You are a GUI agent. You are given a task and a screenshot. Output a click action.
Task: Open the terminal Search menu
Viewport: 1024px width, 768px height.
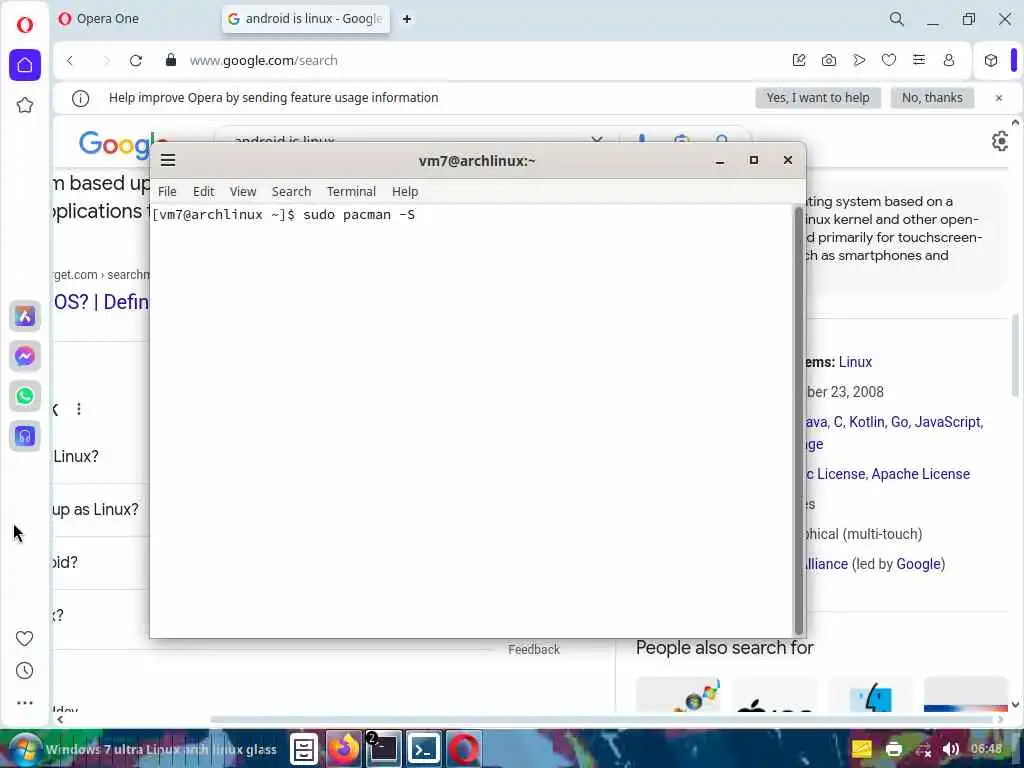click(x=291, y=191)
